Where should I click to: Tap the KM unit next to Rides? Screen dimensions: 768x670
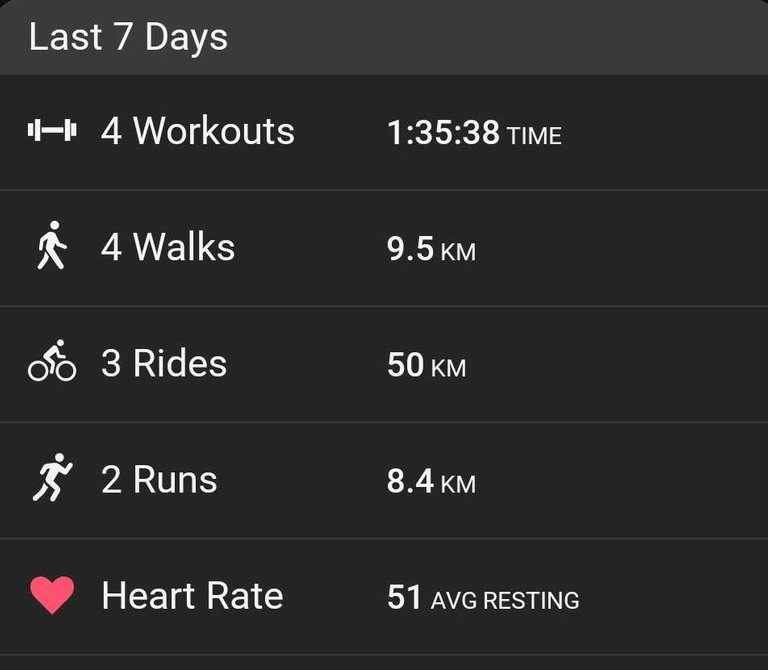click(448, 368)
